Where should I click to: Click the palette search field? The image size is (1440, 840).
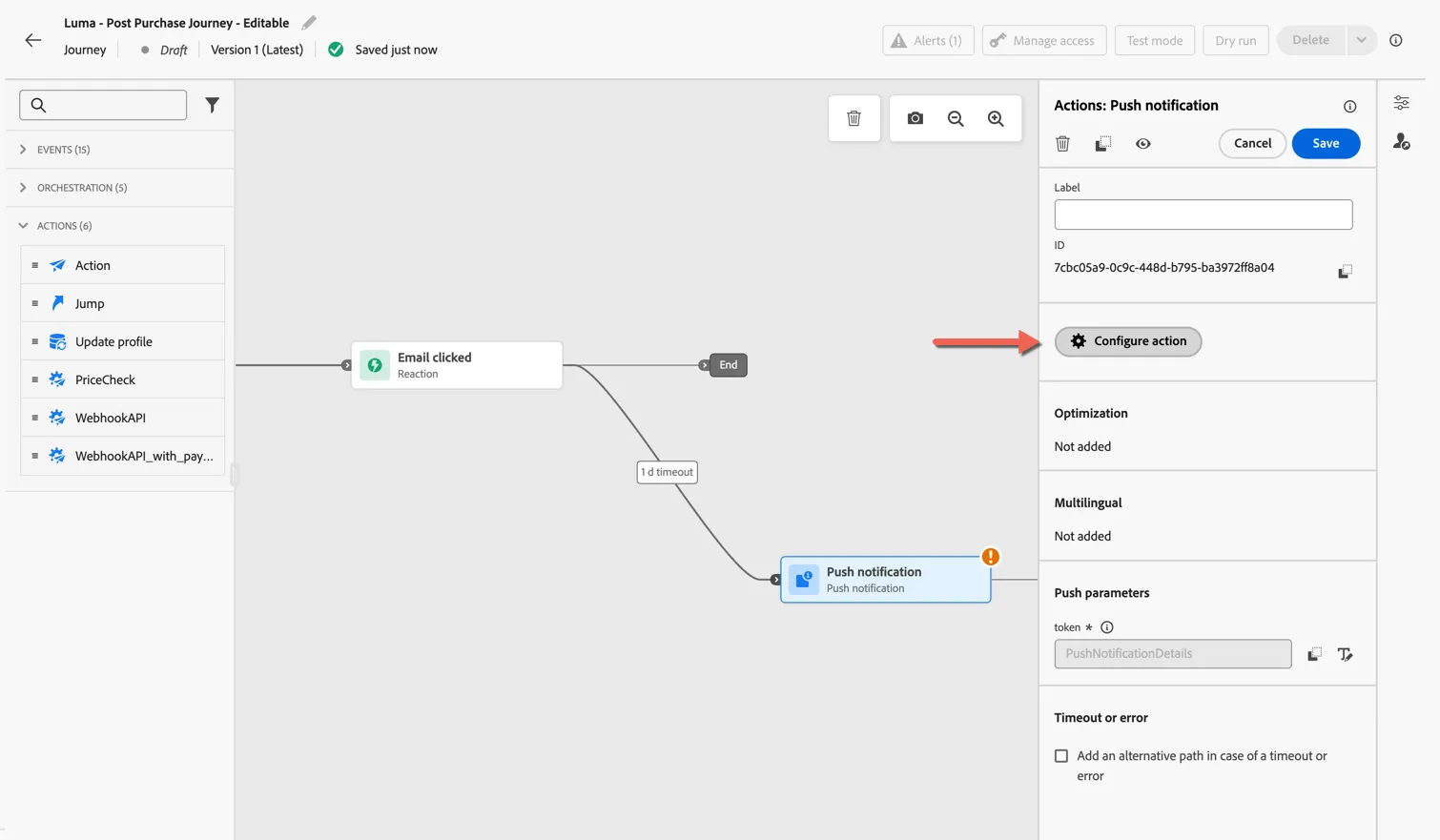(103, 105)
